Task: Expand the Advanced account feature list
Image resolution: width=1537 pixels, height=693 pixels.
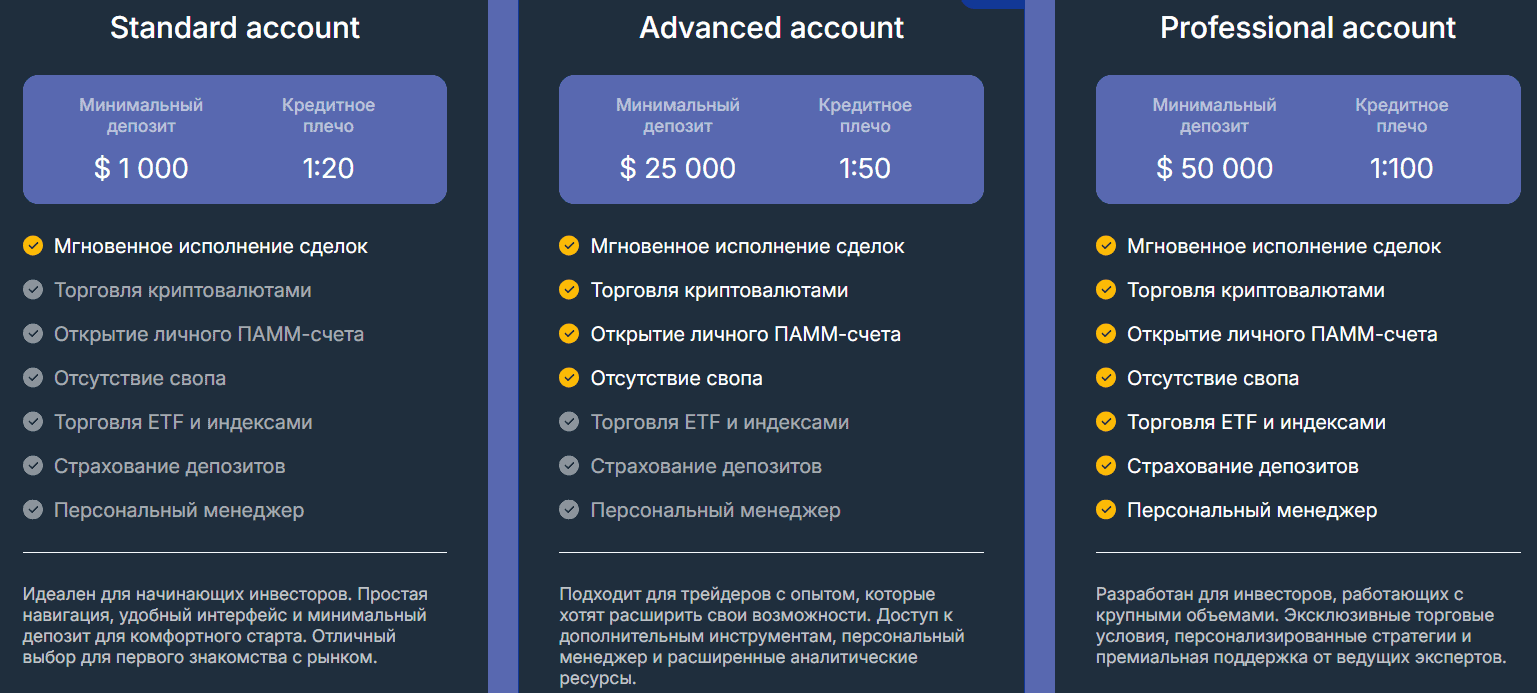Action: 771,377
